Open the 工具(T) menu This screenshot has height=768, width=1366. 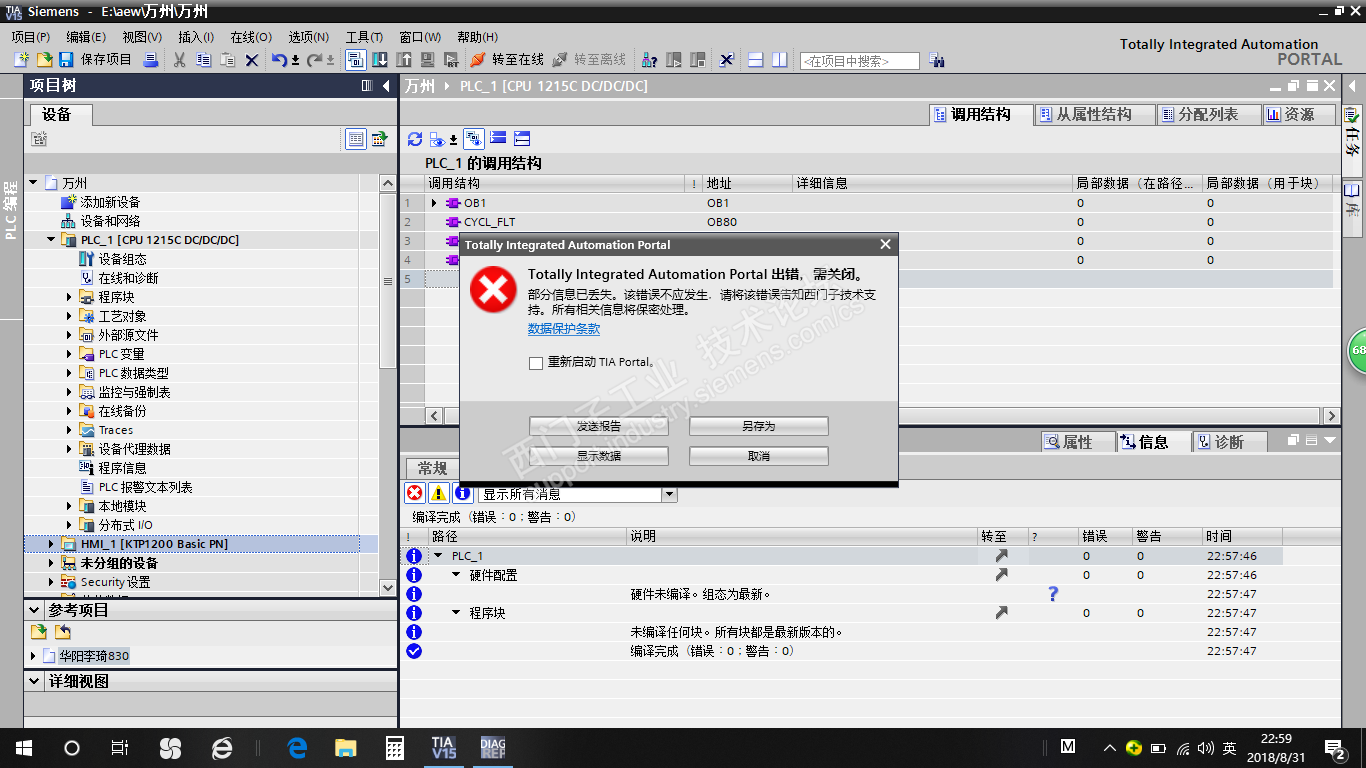point(364,37)
